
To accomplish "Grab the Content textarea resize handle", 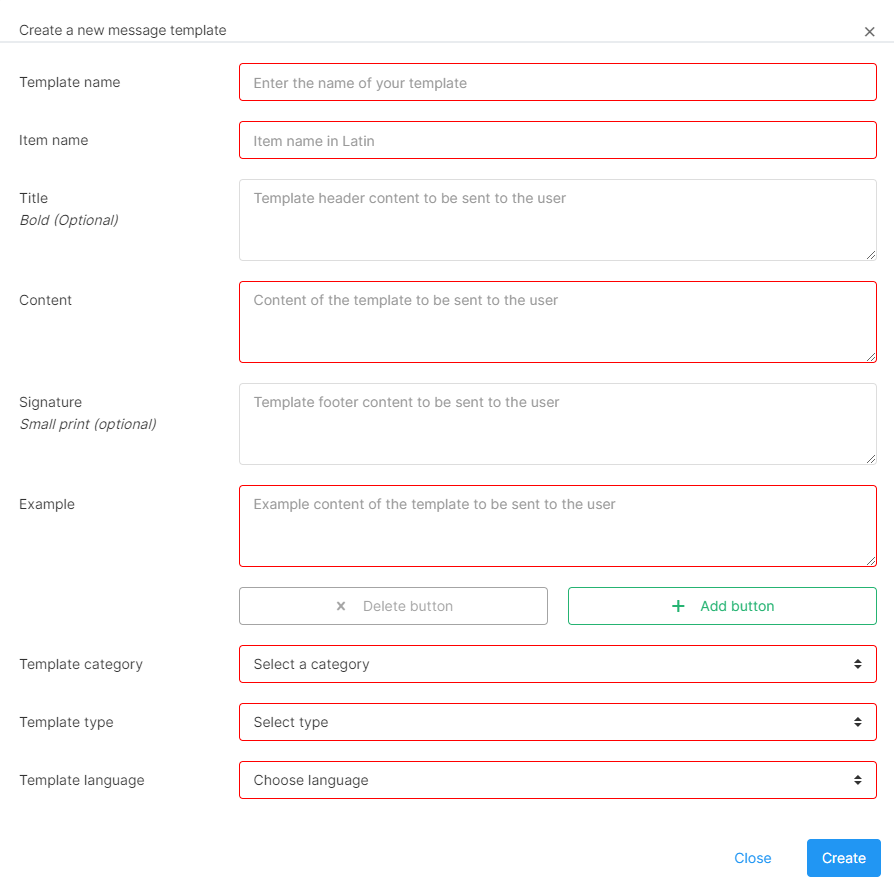I will tap(871, 356).
